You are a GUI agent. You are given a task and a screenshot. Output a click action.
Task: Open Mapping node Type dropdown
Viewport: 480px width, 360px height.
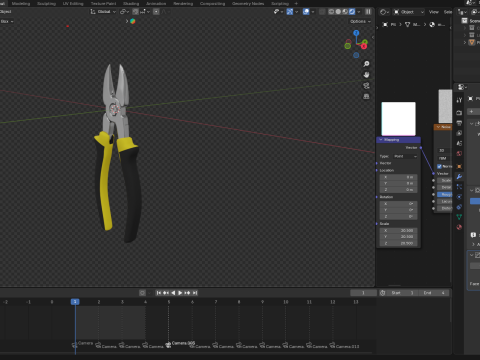coord(405,156)
